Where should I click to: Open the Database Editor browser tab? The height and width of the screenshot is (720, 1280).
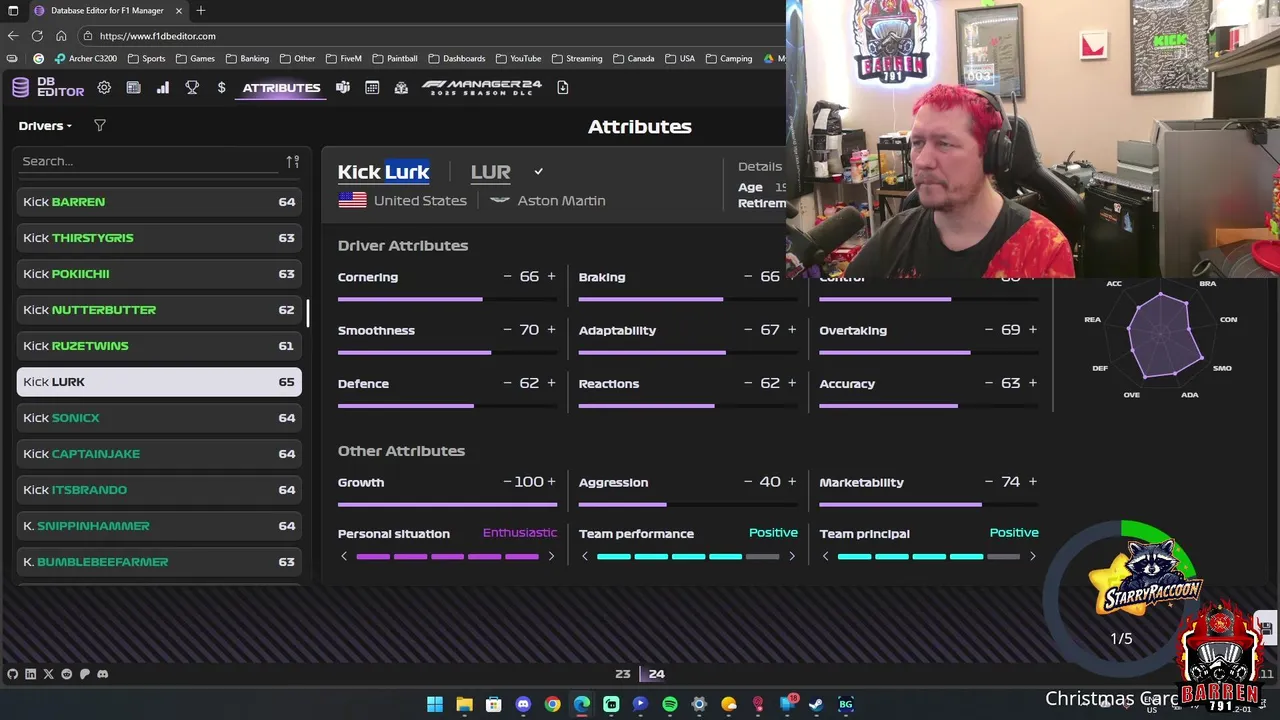tap(109, 10)
